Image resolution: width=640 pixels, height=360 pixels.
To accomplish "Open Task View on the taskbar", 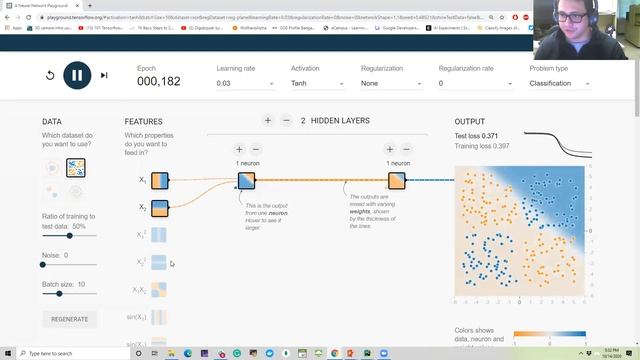I will pyautogui.click(x=155, y=353).
